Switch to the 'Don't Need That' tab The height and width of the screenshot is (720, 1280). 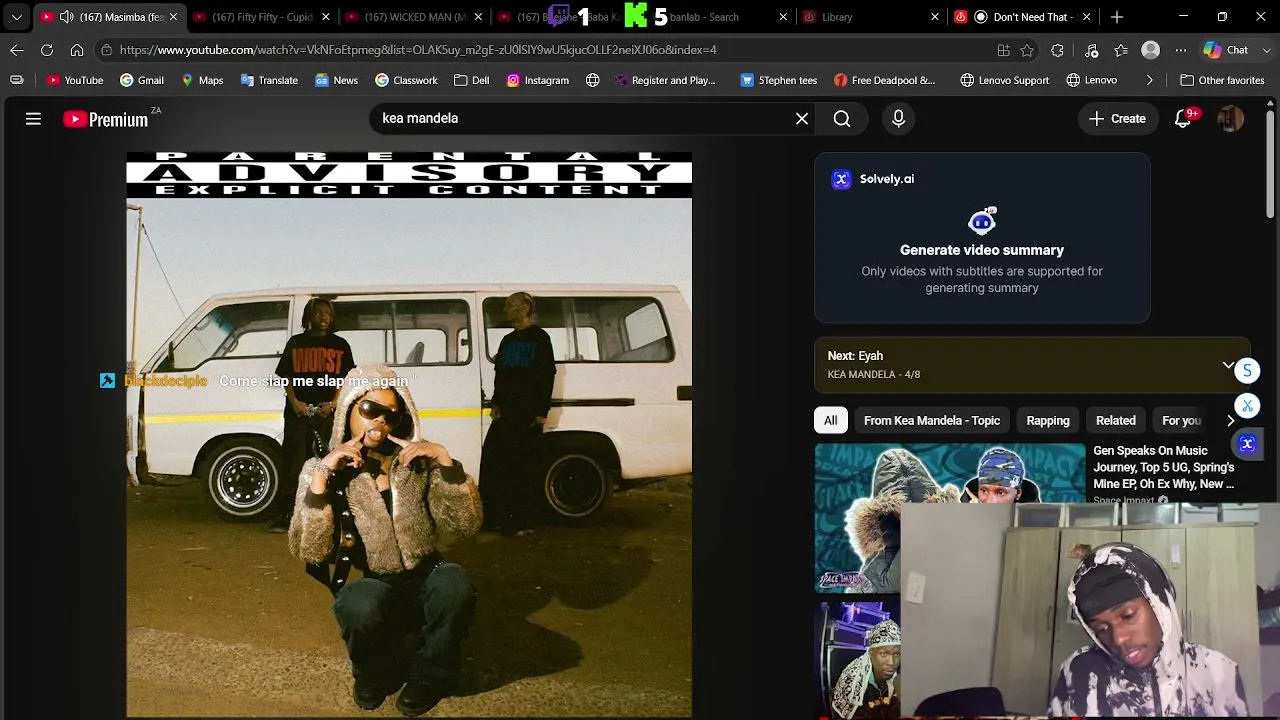[x=1023, y=17]
